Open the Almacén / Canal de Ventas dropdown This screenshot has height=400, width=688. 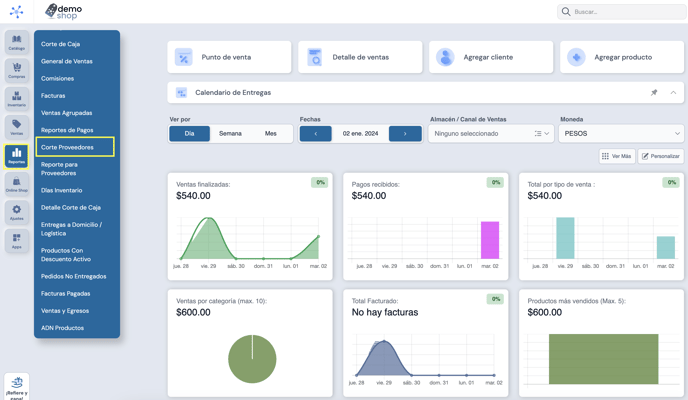[x=491, y=133]
